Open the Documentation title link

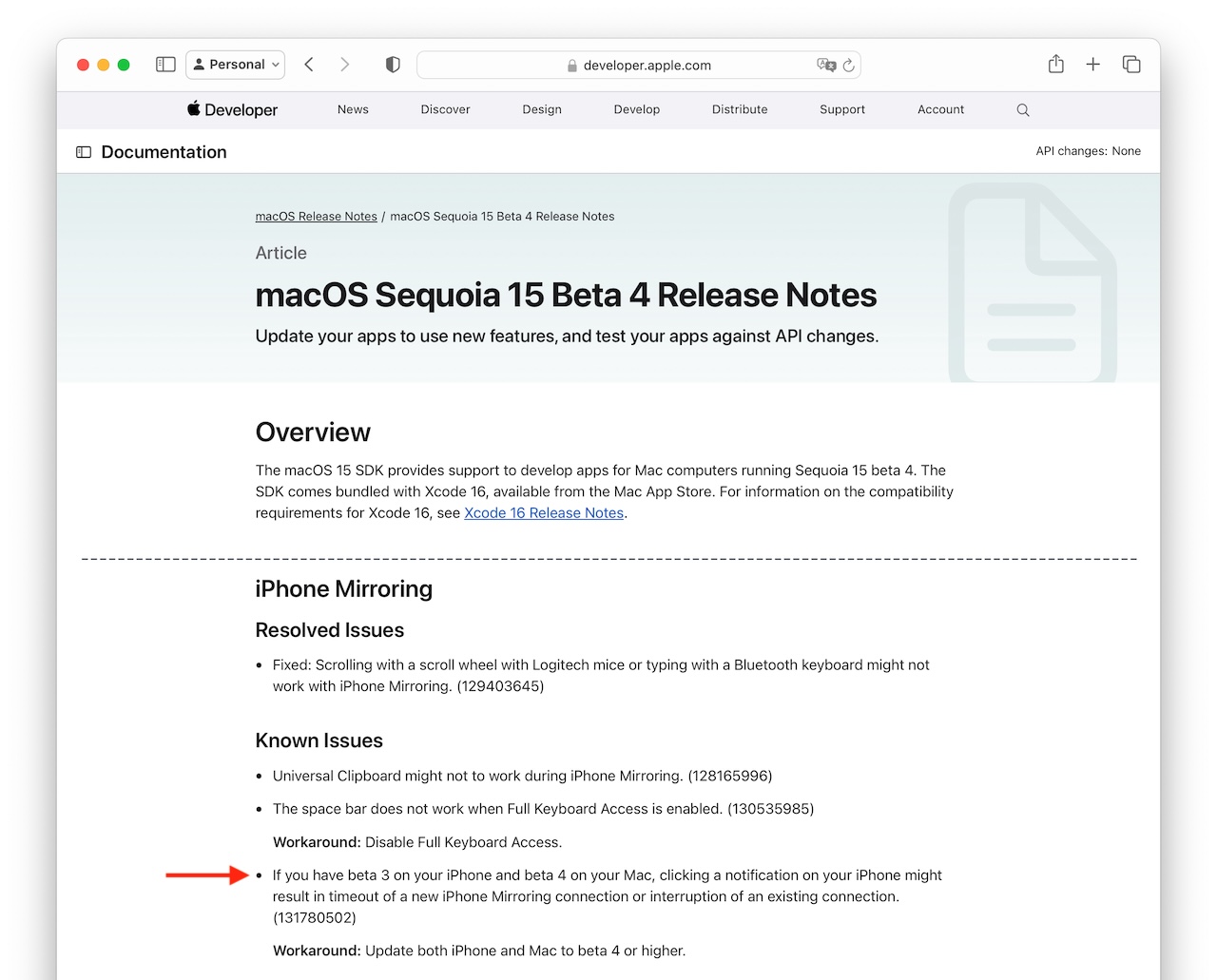pos(164,152)
